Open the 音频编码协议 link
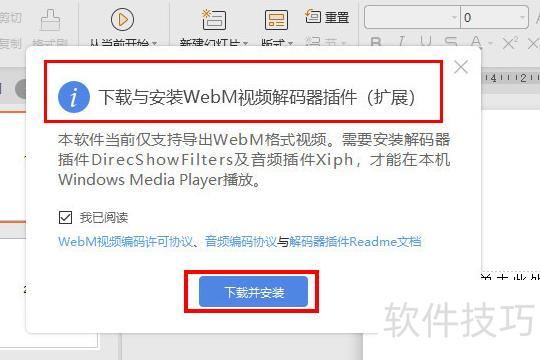540x360 pixels. (x=240, y=241)
